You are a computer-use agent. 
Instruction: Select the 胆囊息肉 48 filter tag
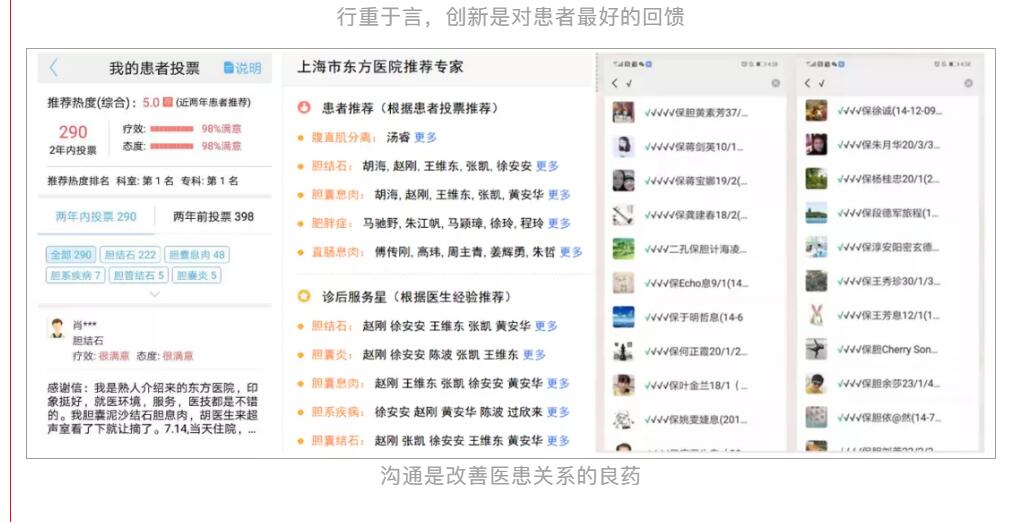pyautogui.click(x=197, y=255)
